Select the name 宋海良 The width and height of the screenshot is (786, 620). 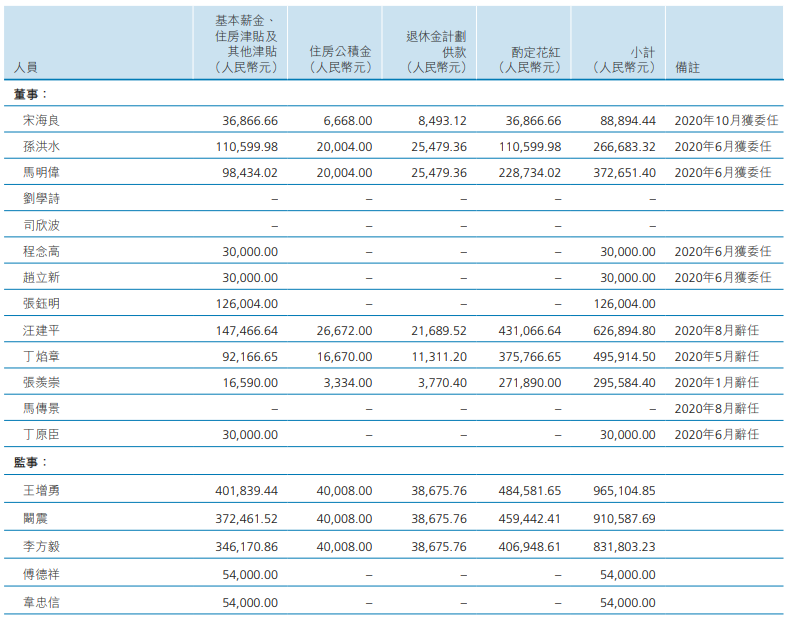41,120
